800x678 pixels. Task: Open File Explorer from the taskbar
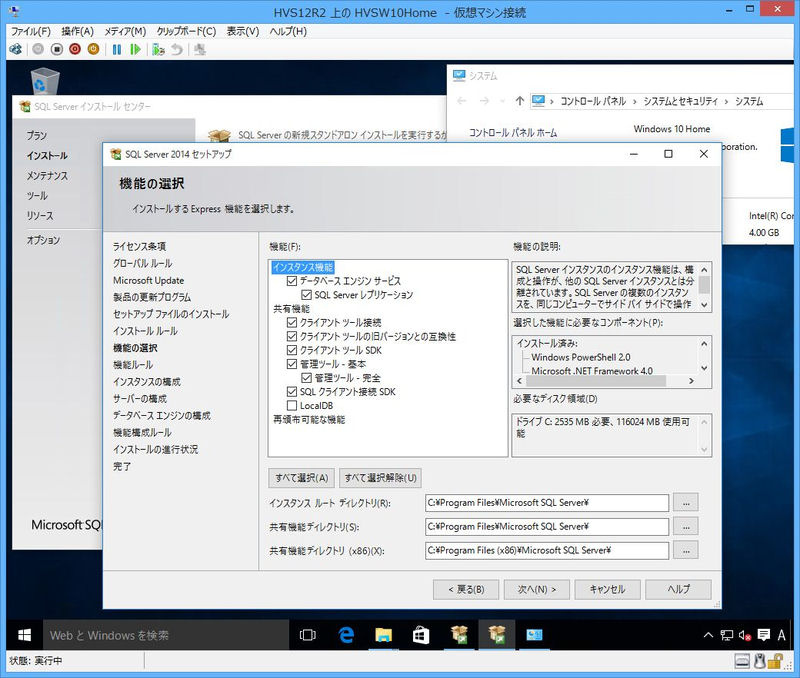click(x=383, y=635)
